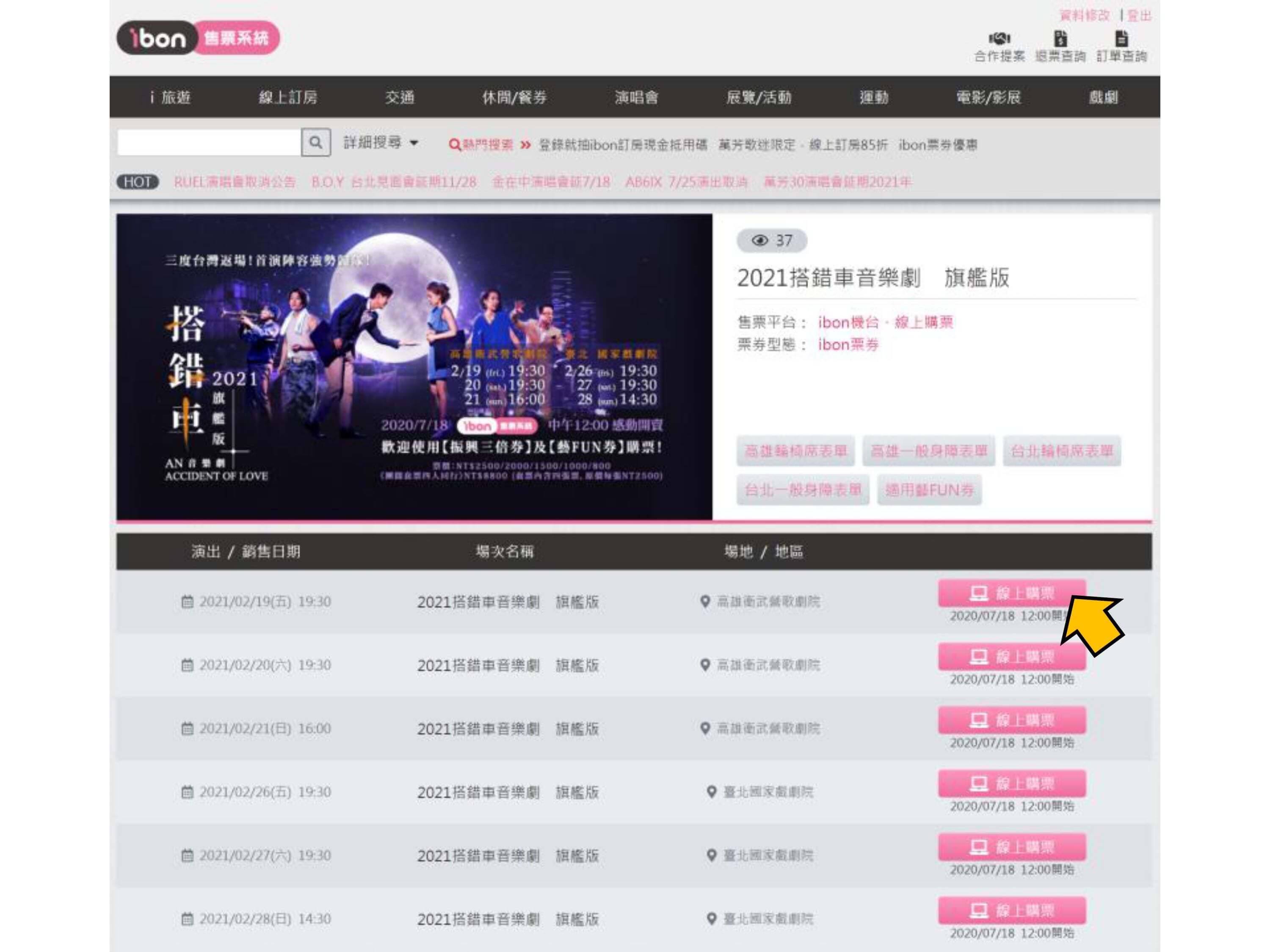Open 合作提案 handshake icon
The height and width of the screenshot is (952, 1270).
[999, 39]
